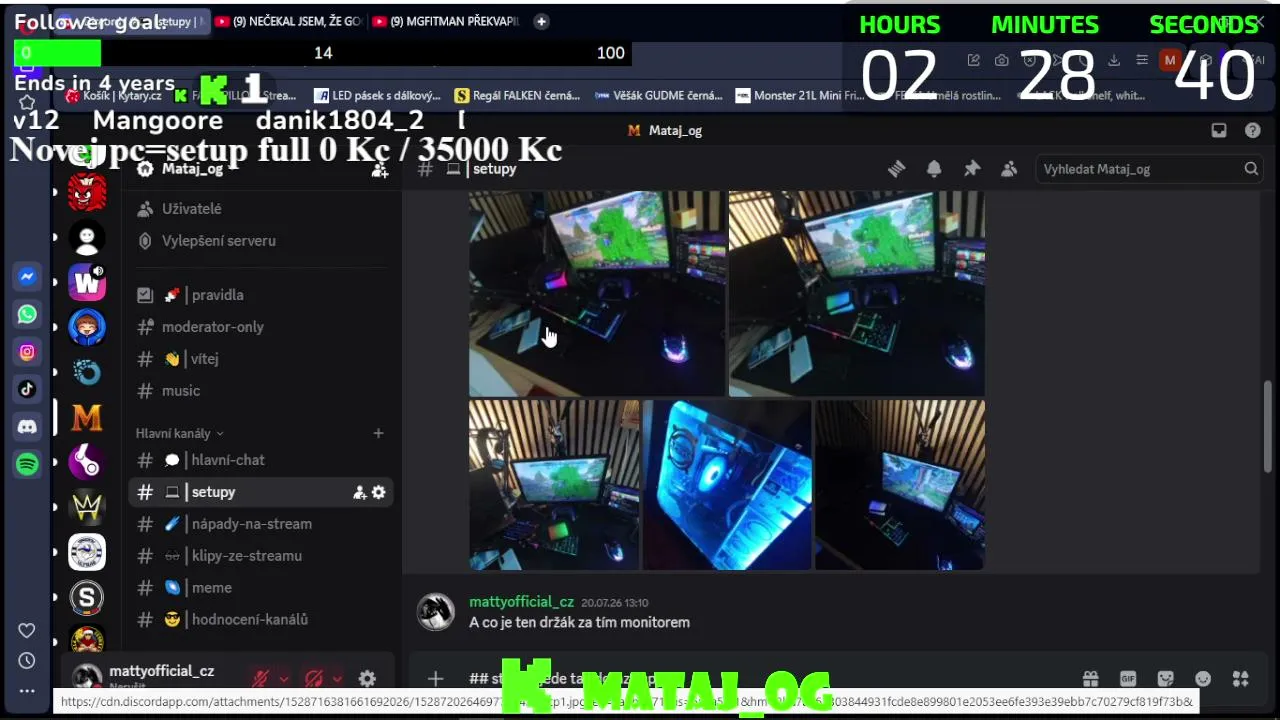Open a new browser tab
This screenshot has height=720, width=1280.
point(541,21)
